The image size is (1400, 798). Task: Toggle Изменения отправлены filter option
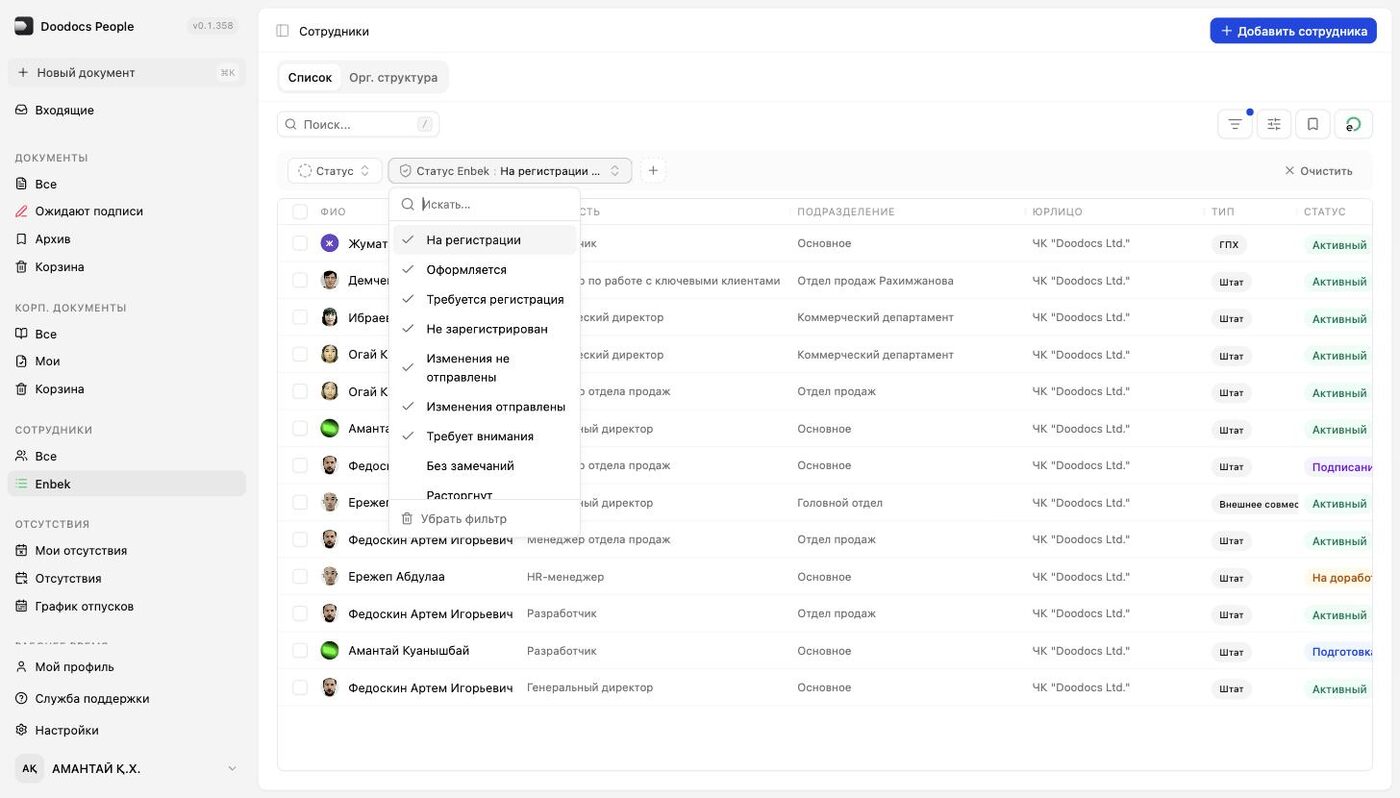(x=484, y=407)
